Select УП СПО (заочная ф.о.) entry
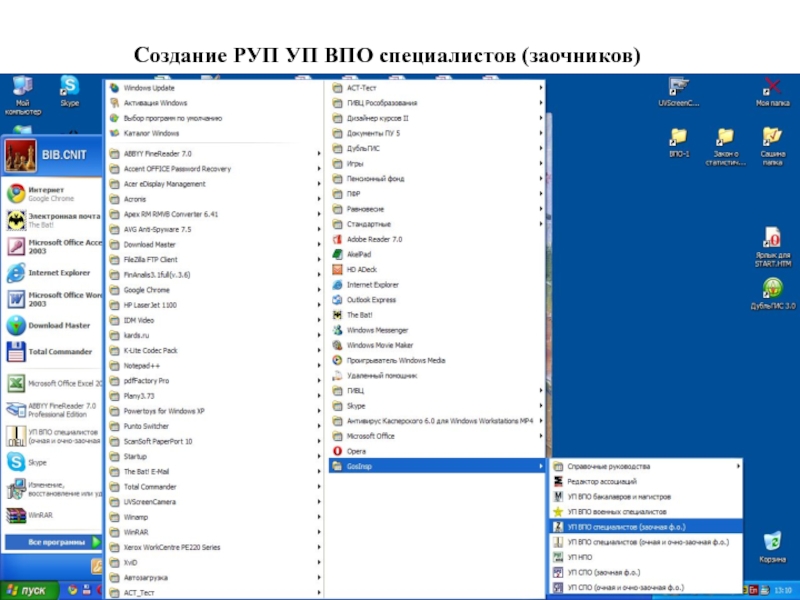 pos(646,572)
